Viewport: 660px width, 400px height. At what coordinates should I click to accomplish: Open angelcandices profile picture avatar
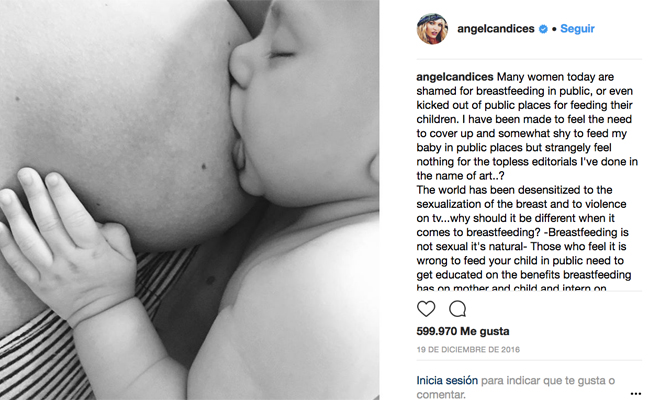coord(432,29)
